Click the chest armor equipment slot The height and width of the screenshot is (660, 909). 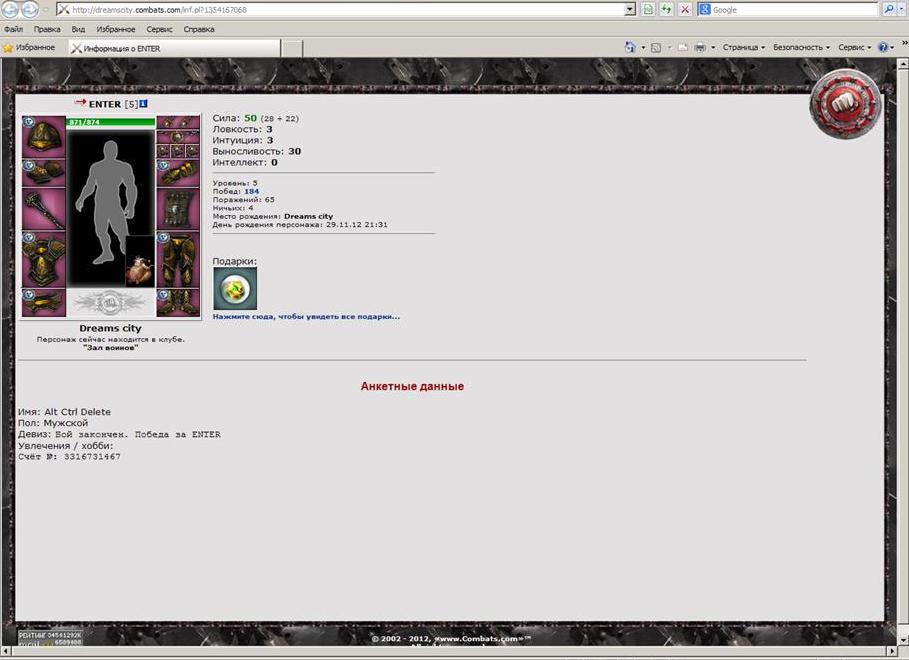(44, 259)
